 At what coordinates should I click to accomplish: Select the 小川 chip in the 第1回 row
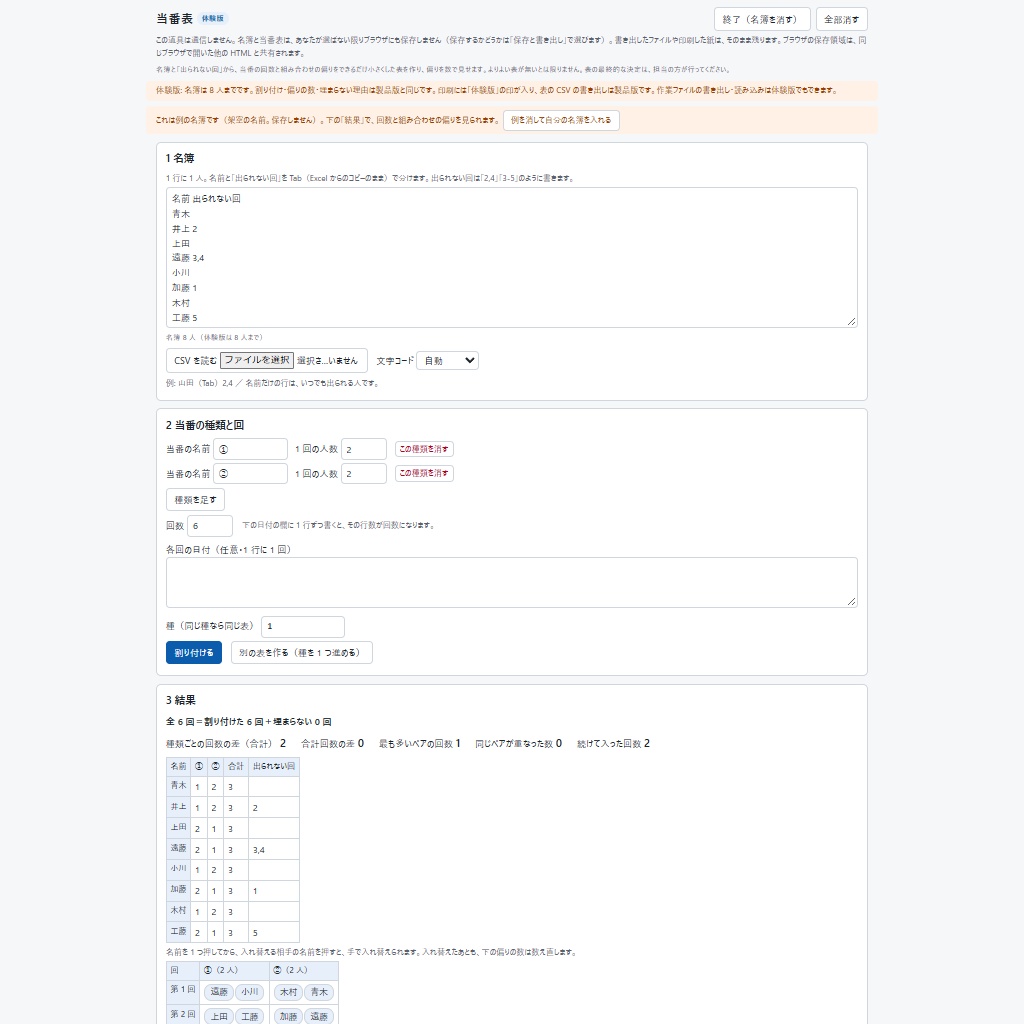tap(249, 992)
